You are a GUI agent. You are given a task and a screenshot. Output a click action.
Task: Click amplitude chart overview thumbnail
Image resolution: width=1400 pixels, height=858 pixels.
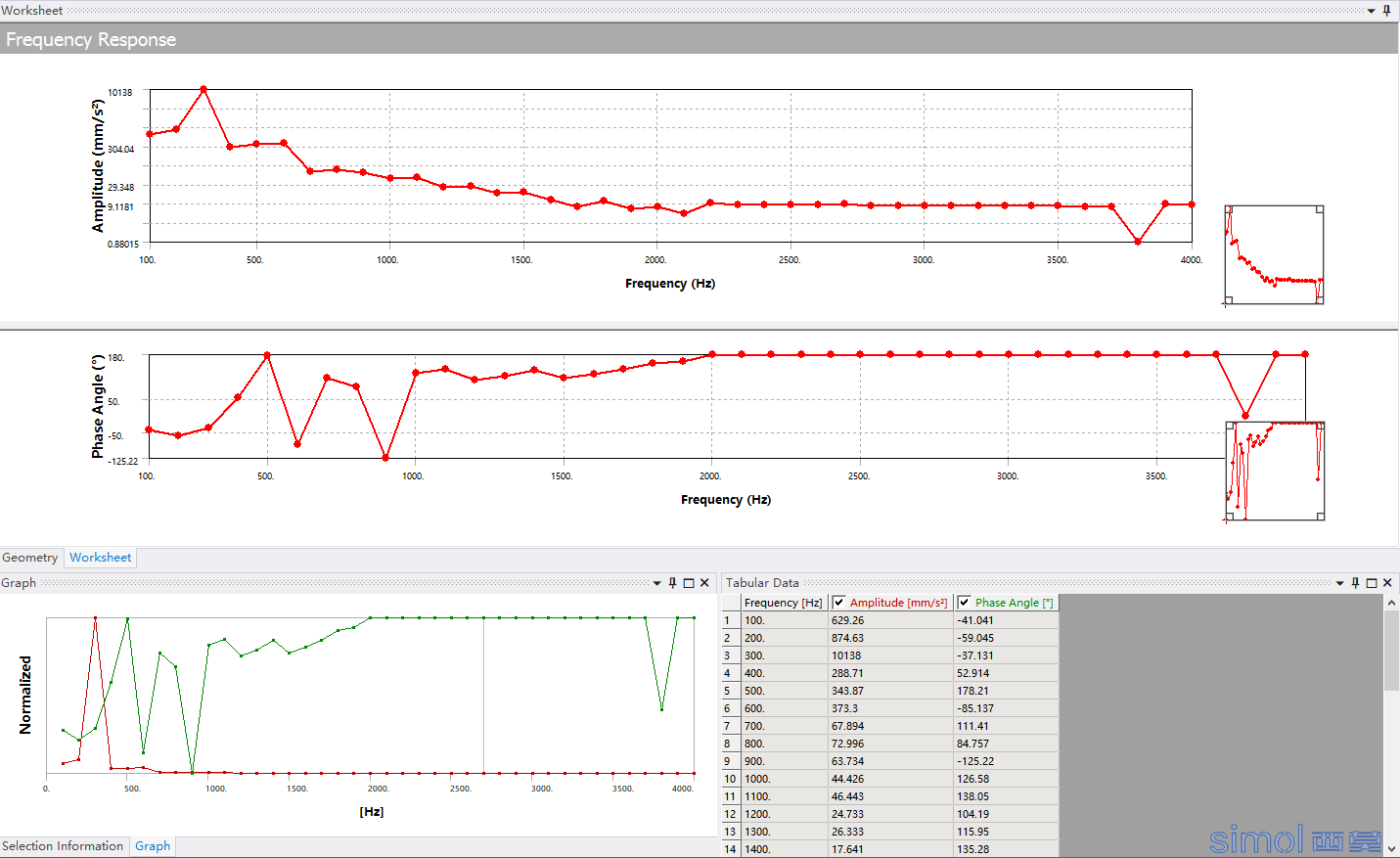coord(1274,254)
